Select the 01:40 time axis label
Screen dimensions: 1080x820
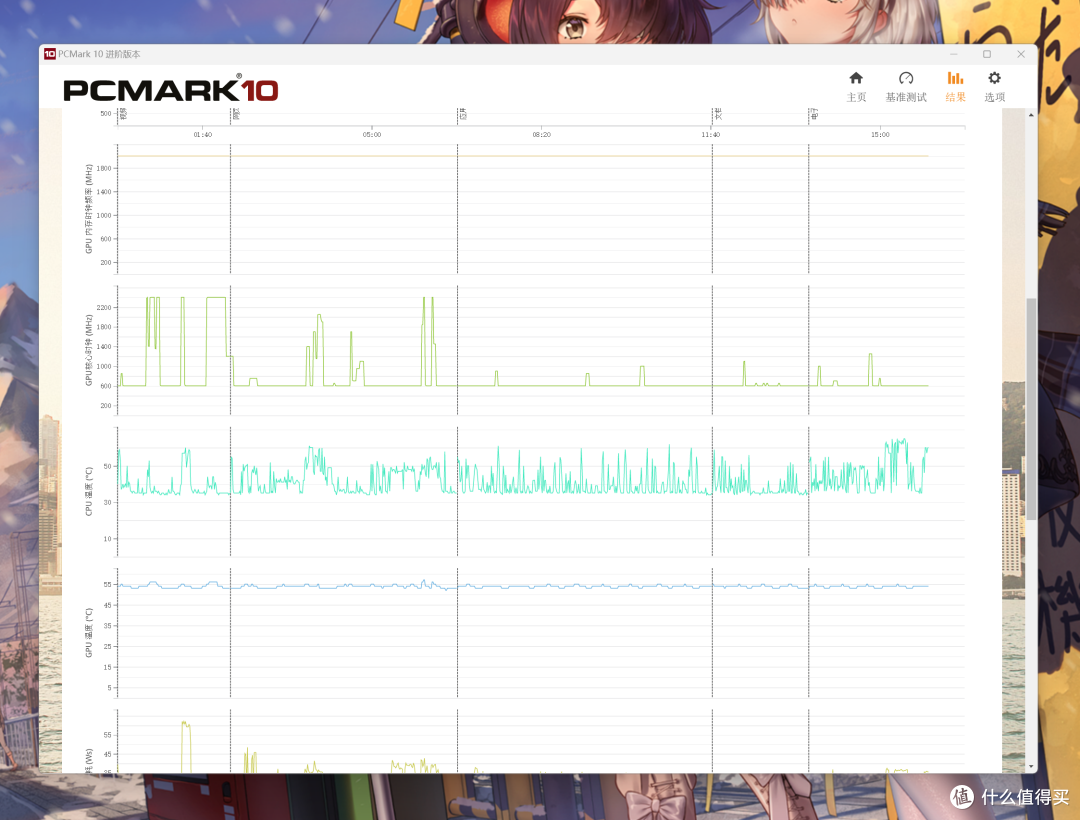coord(202,134)
